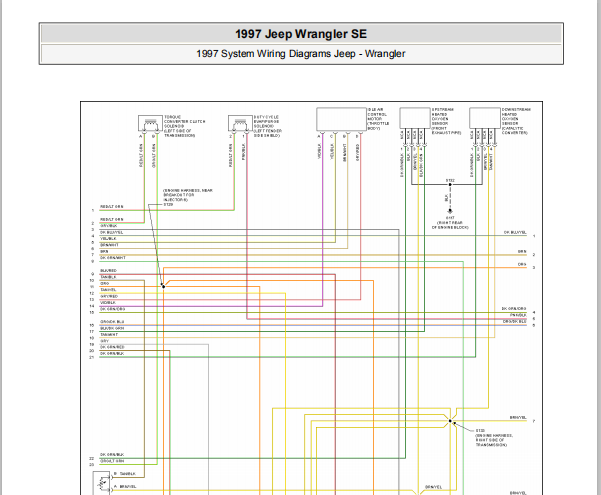Image resolution: width=601 pixels, height=495 pixels.
Task: Select 'Engine harness, right side of transmission' note
Action: click(x=494, y=440)
